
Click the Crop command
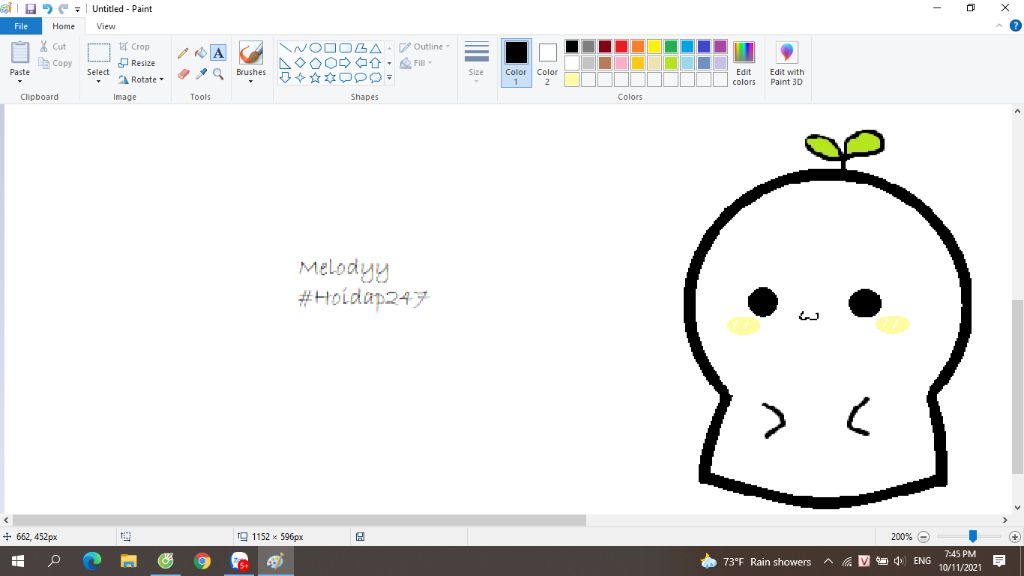[135, 46]
